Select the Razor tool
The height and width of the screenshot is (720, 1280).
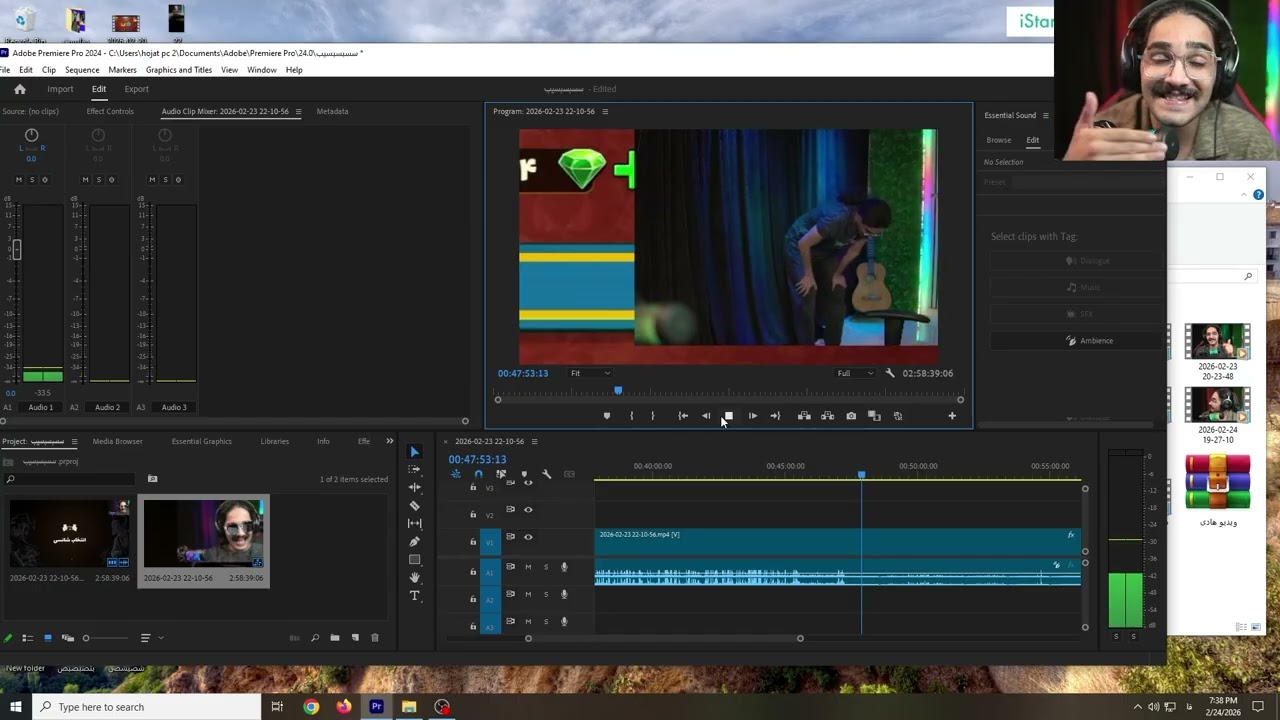tap(415, 506)
